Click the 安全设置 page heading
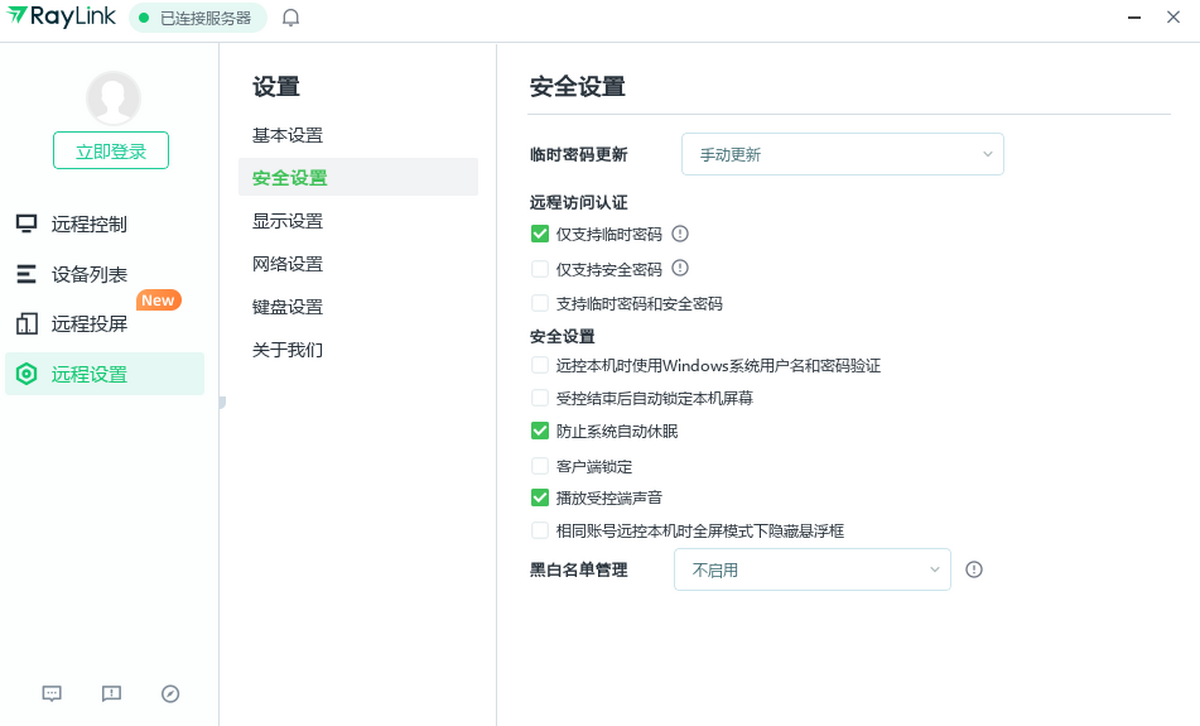The image size is (1200, 726). point(577,86)
